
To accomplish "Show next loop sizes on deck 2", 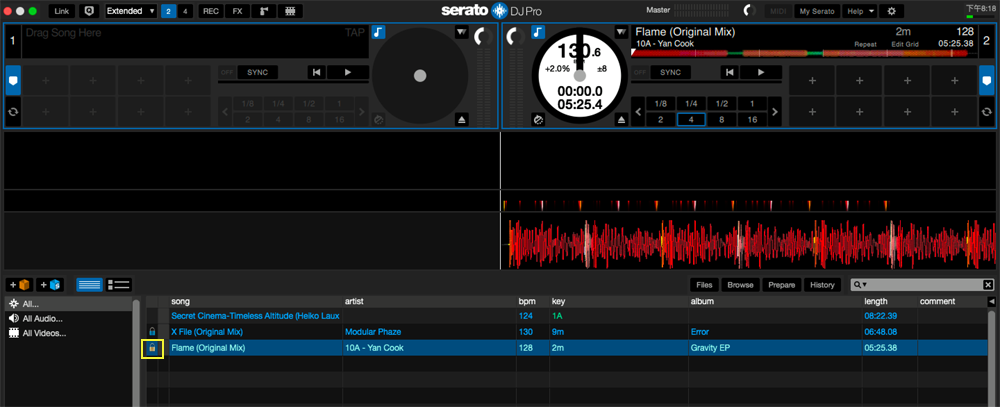I will [775, 112].
